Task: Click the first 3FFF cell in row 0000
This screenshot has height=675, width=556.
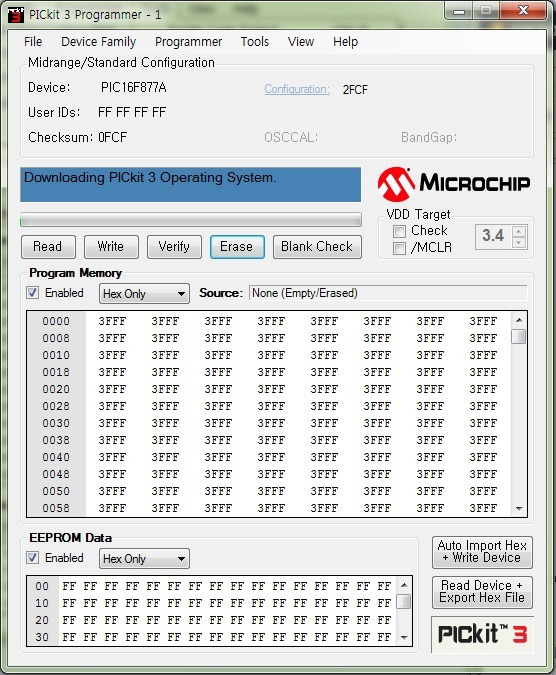Action: click(x=112, y=321)
